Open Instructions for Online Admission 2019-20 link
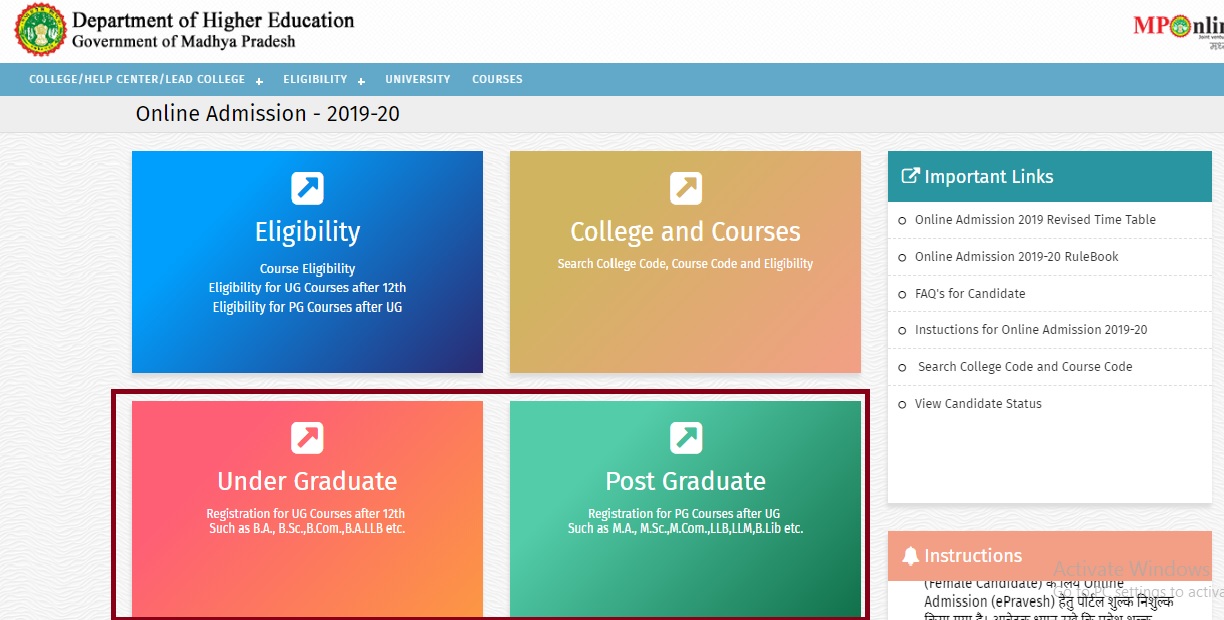This screenshot has width=1224, height=620. click(1030, 330)
